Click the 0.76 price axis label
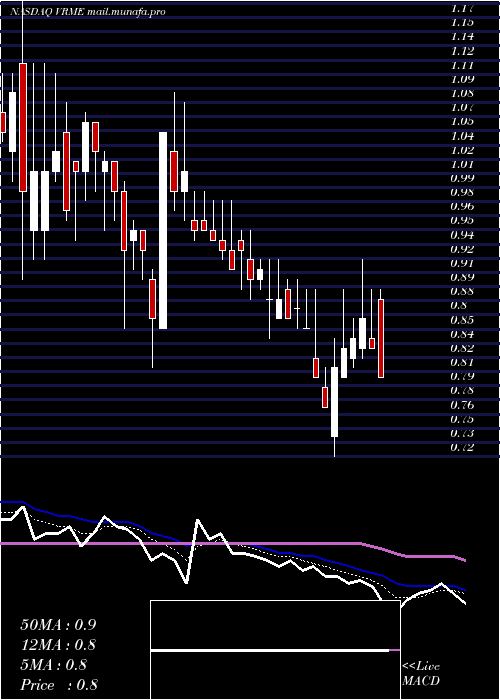 point(462,405)
